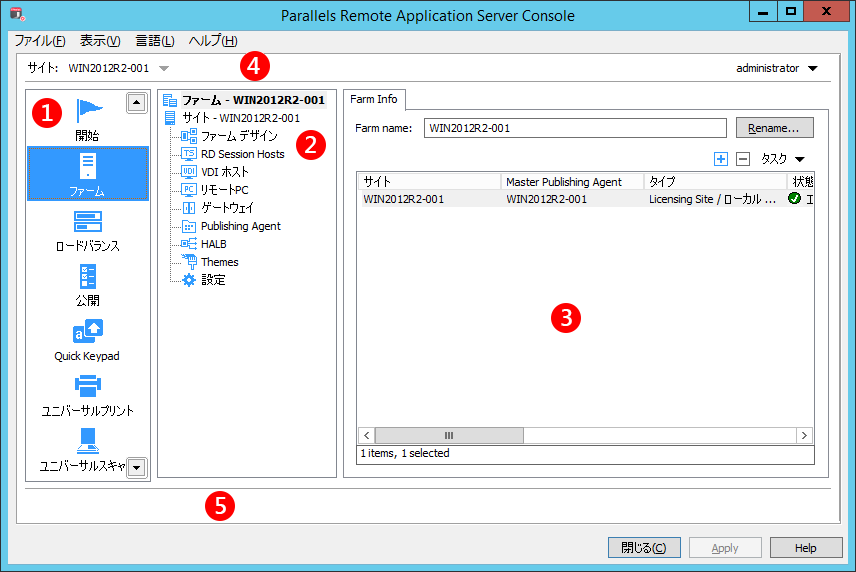
Task: Click the ファーム - WIN2012R2-001 tree icon
Action: pos(170,100)
